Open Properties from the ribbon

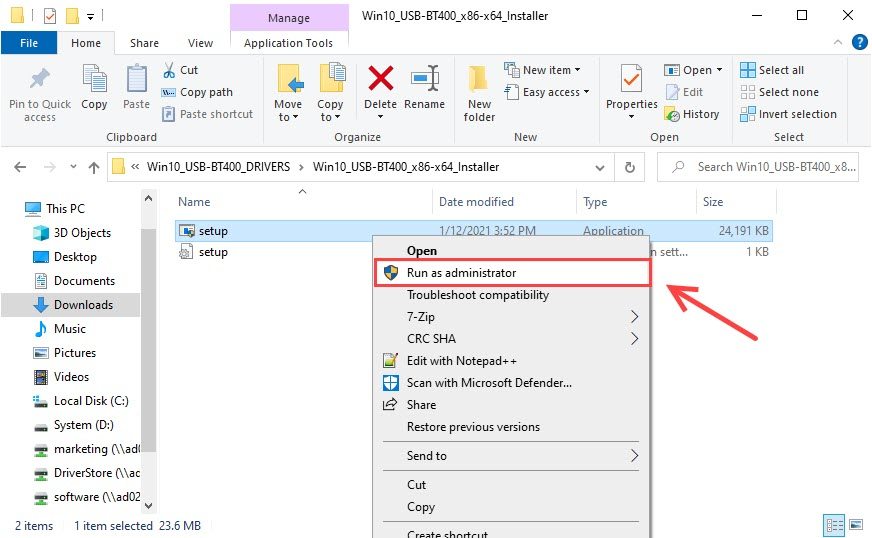pos(631,80)
